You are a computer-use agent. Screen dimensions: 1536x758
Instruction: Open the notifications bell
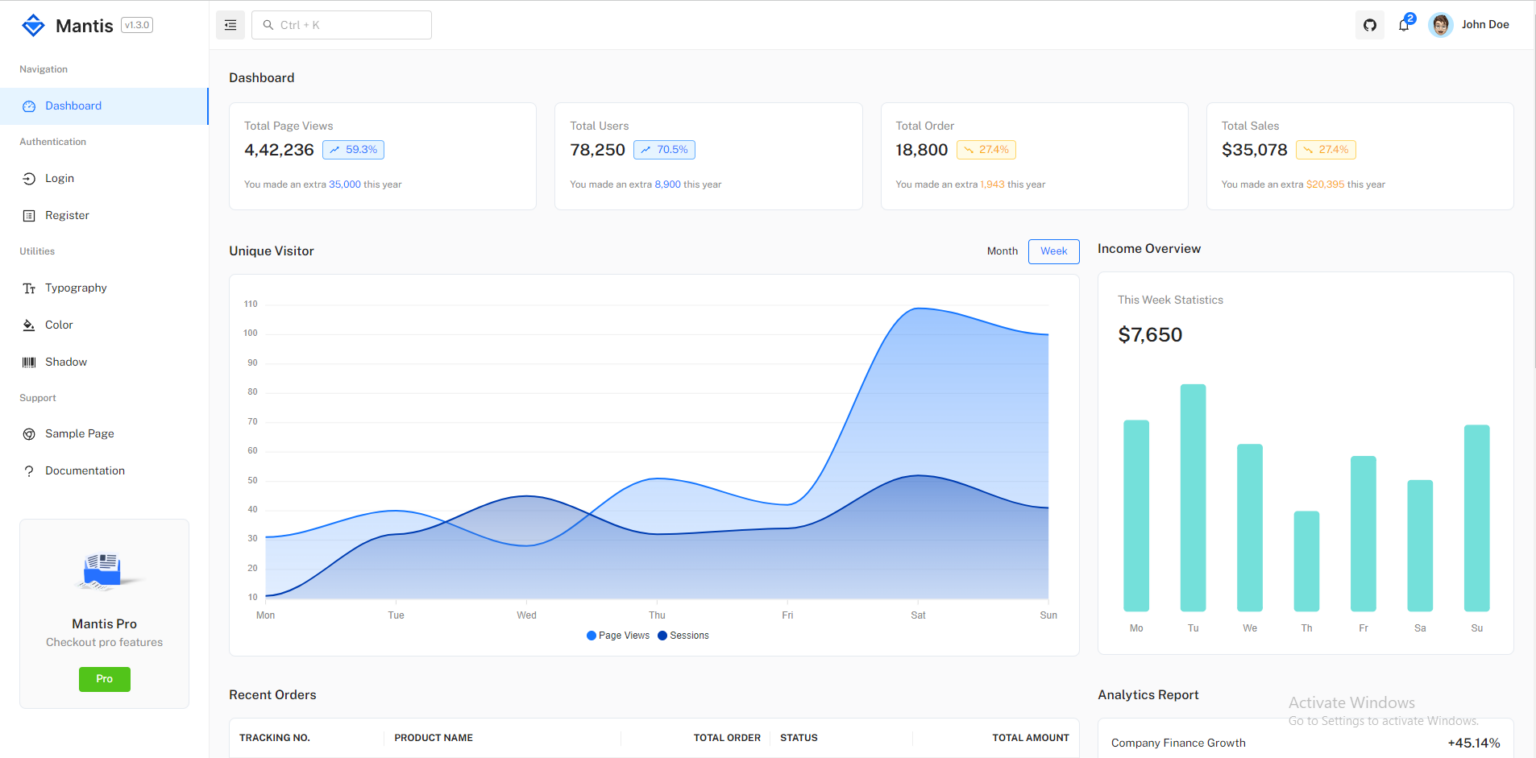1403,24
